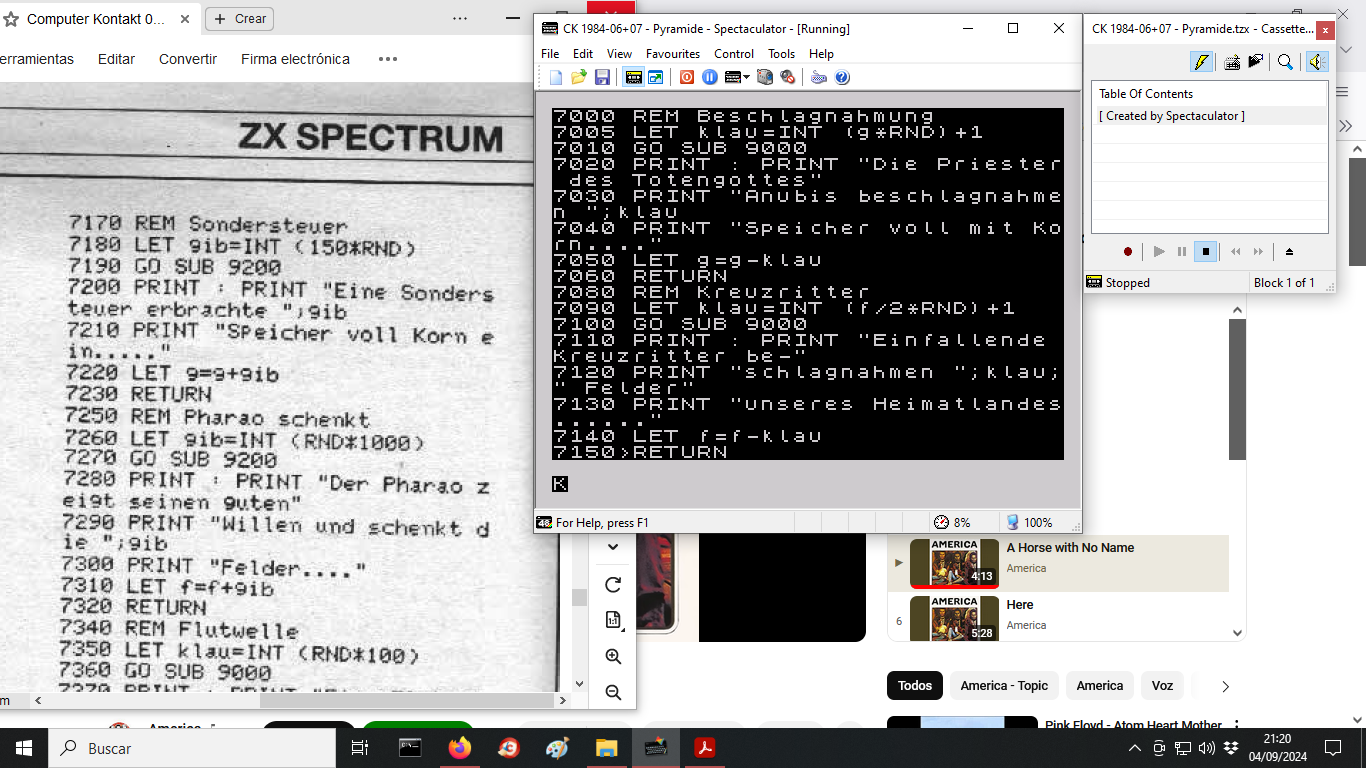Toggle flash loading lightning icon in Cassette window
The width and height of the screenshot is (1366, 768).
(1202, 61)
